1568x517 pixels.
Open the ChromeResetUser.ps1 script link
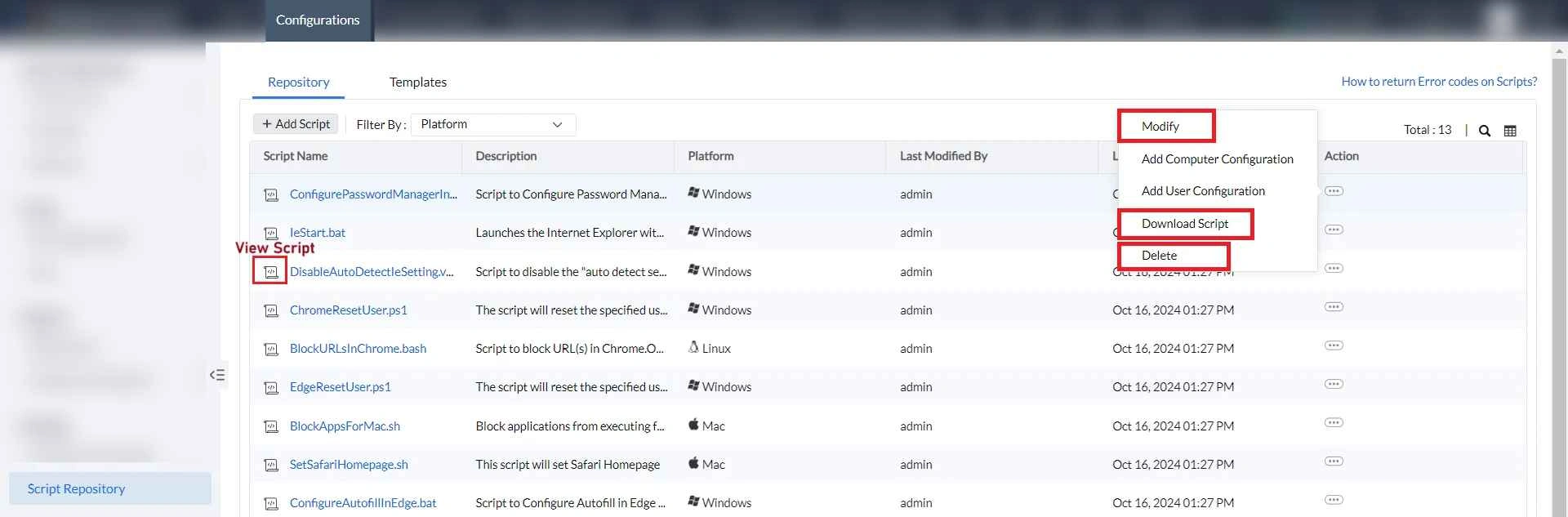[349, 310]
